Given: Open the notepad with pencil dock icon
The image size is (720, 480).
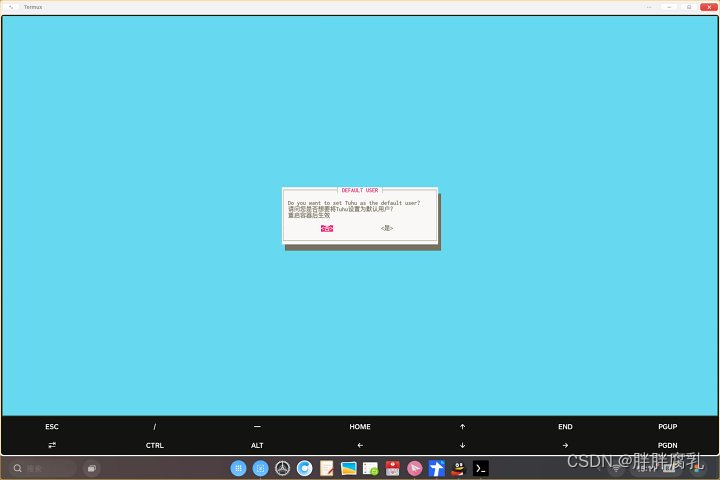Looking at the screenshot, I should (x=326, y=469).
